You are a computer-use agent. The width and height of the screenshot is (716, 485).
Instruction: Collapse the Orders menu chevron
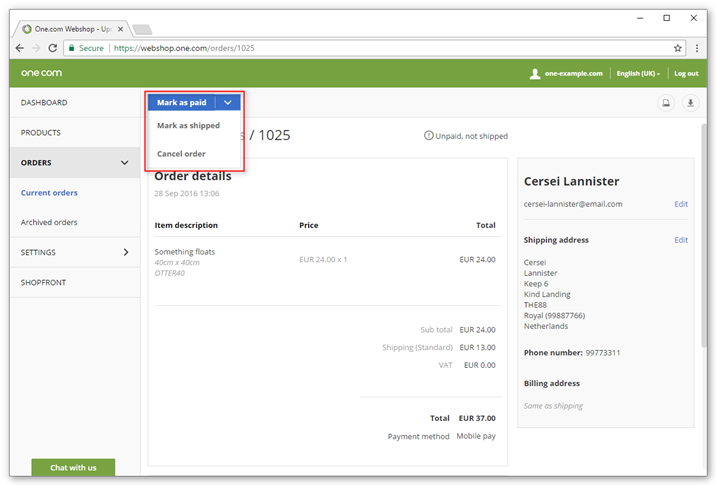tap(125, 163)
